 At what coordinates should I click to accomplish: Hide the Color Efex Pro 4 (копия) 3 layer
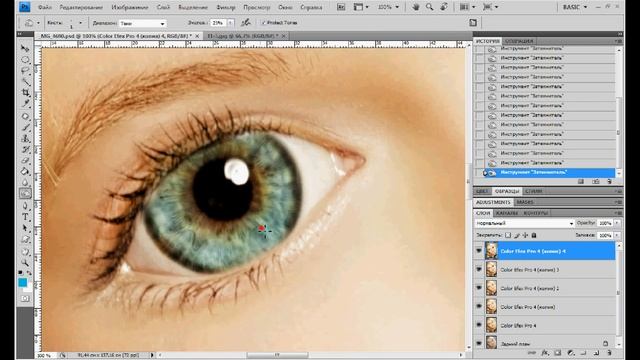coord(479,269)
